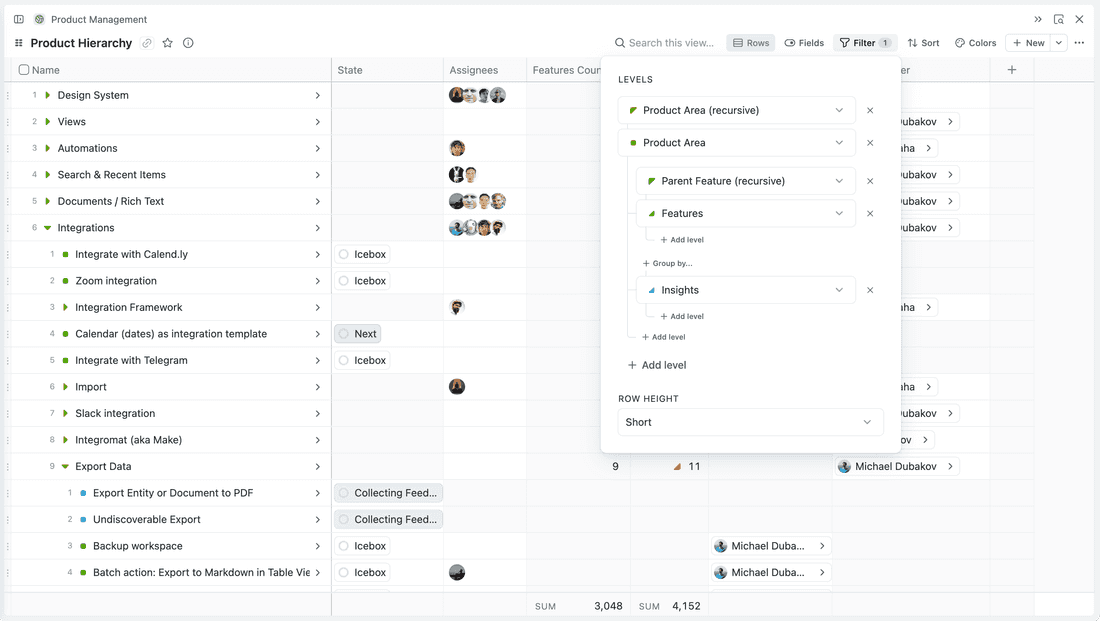Image resolution: width=1100 pixels, height=621 pixels.
Task: Open the copy link icon next to Product Hierarchy
Action: click(x=147, y=42)
